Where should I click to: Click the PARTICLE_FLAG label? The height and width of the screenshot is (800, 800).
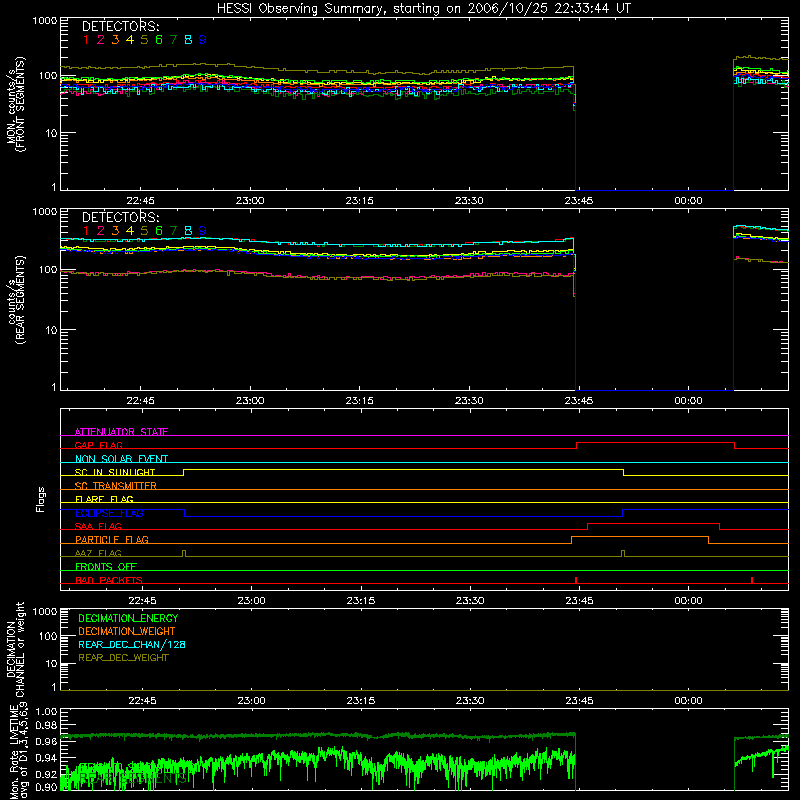coord(112,539)
